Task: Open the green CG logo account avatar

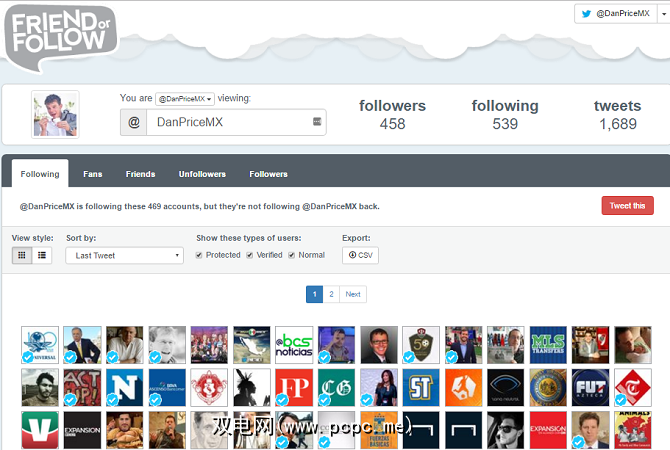Action: tap(336, 388)
